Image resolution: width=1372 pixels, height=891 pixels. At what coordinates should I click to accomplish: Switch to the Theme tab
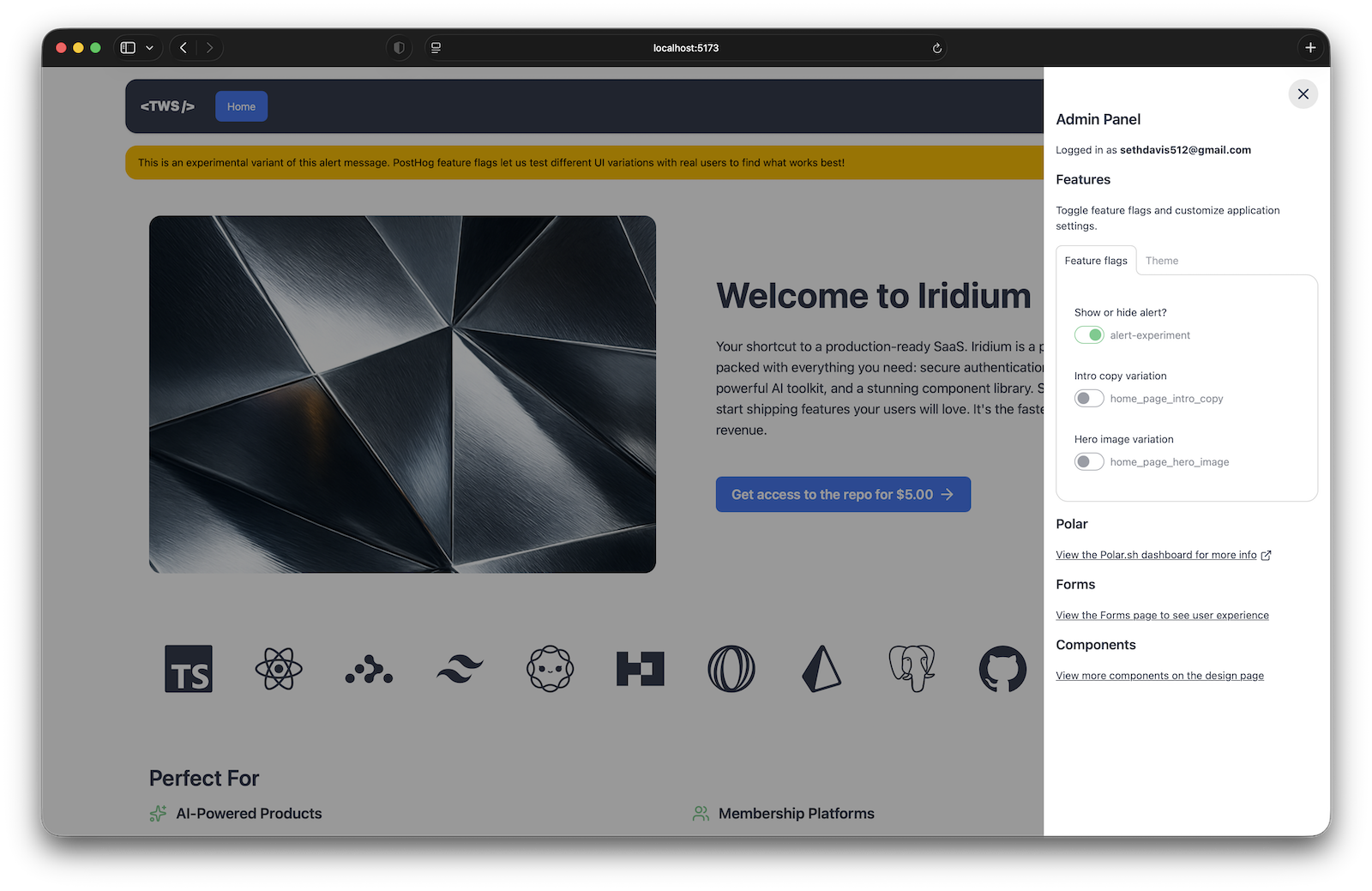pyautogui.click(x=1162, y=260)
